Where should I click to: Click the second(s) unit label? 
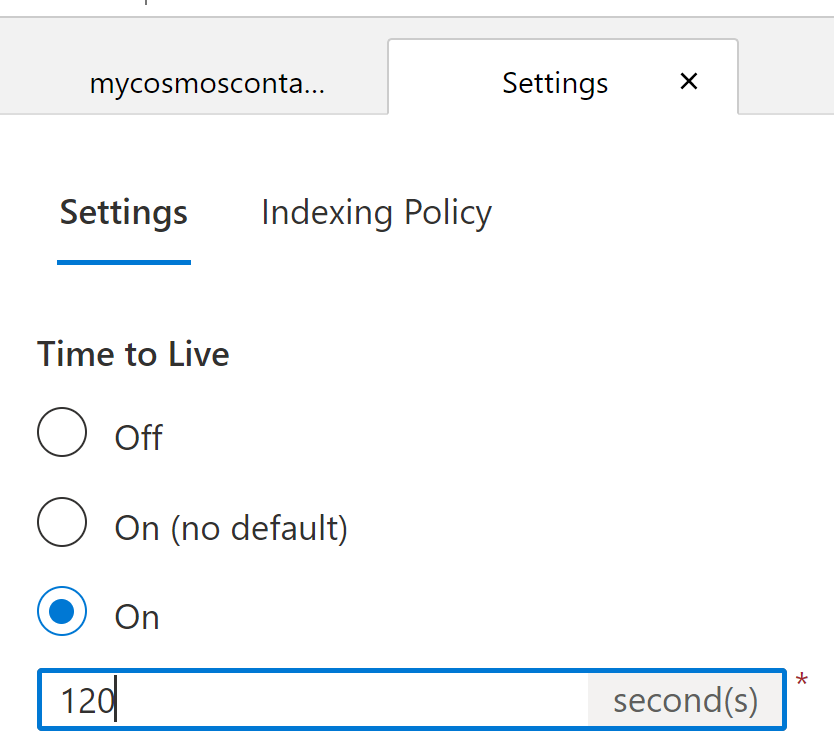(686, 700)
